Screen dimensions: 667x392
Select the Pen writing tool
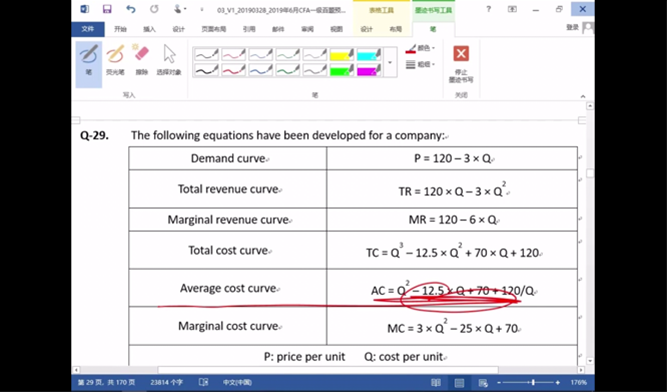tap(89, 64)
